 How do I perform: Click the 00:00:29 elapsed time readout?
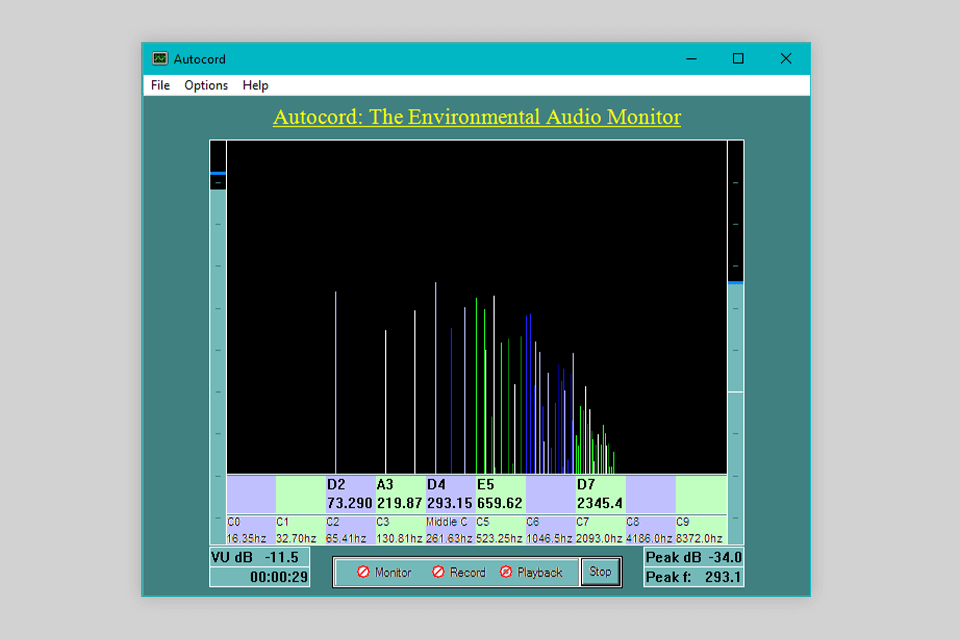pos(260,577)
